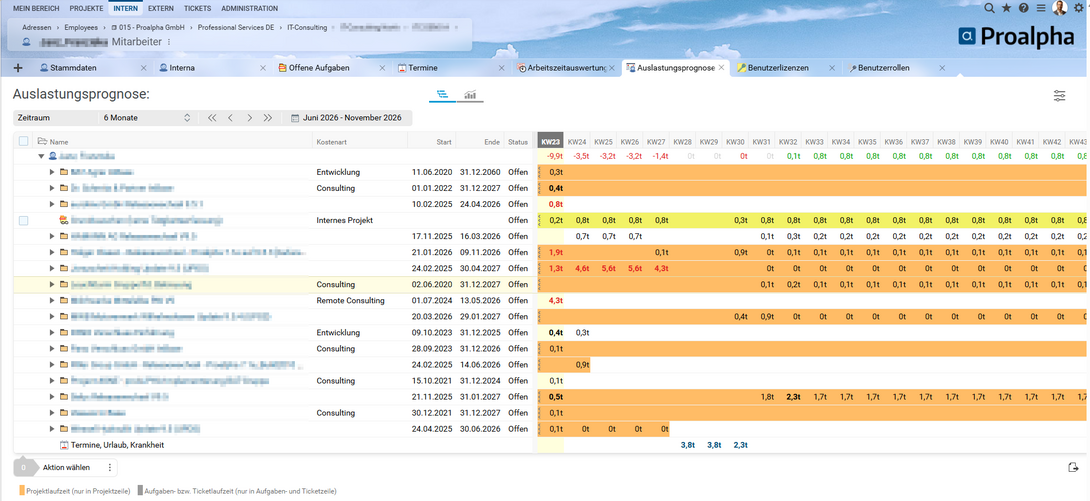
Task: Click the export icon at bottom right
Action: point(1073,467)
